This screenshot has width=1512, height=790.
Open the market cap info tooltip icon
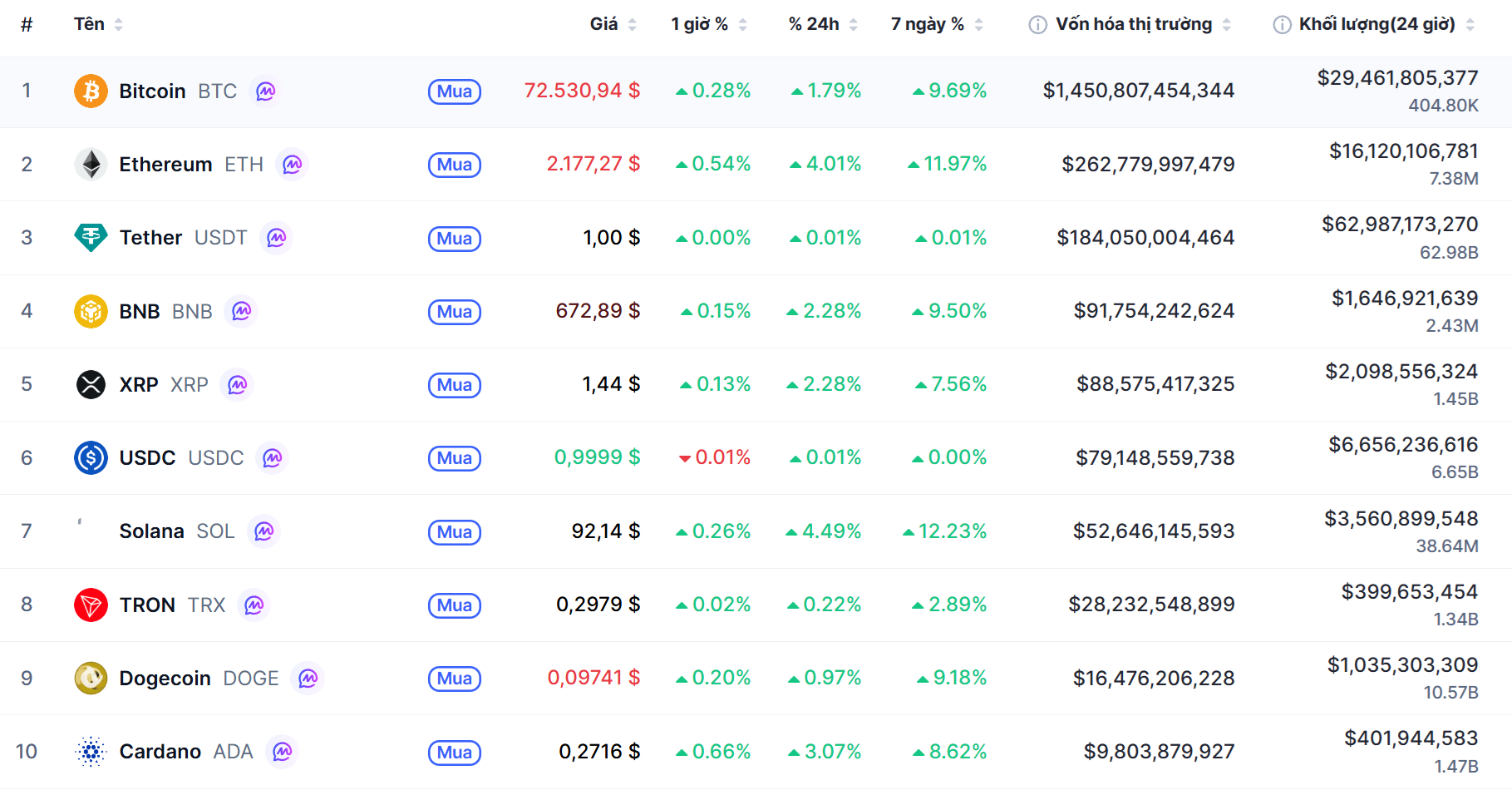[1037, 25]
